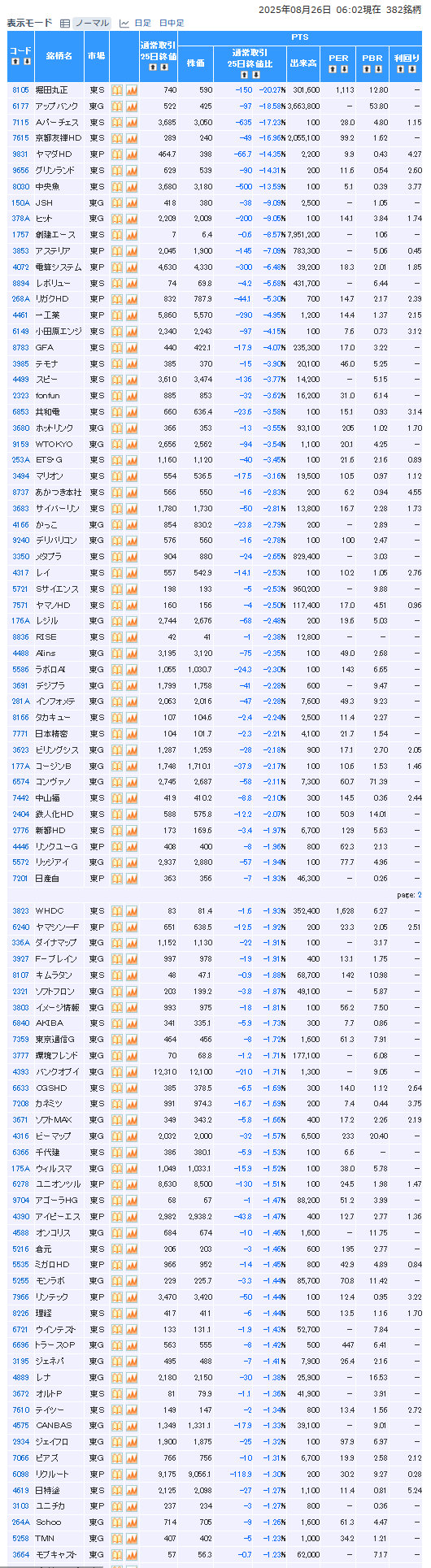The width and height of the screenshot is (431, 1568).
Task: Click 銘柄名 column header
Action: click(59, 56)
